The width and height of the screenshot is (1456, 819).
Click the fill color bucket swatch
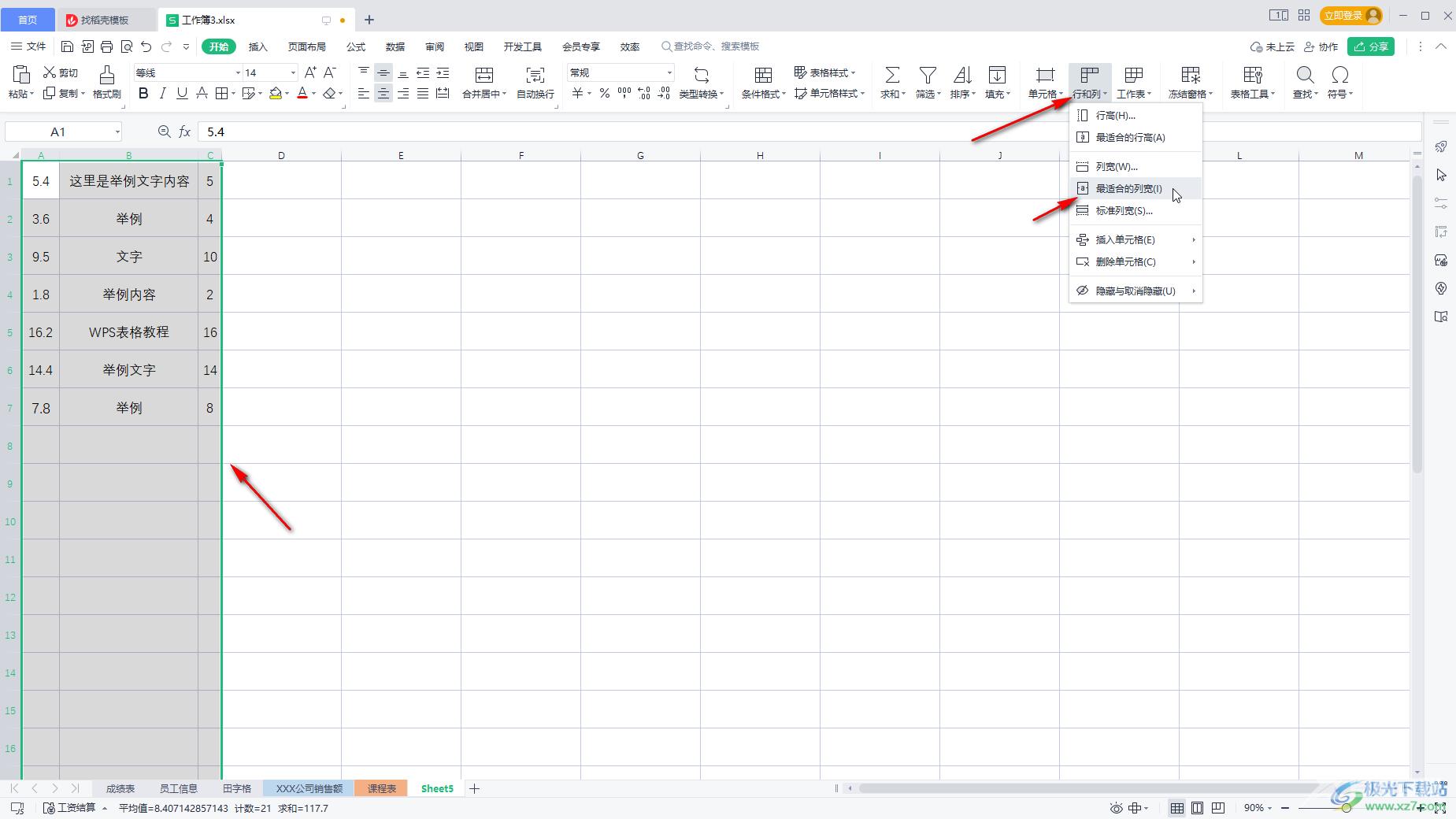click(276, 94)
